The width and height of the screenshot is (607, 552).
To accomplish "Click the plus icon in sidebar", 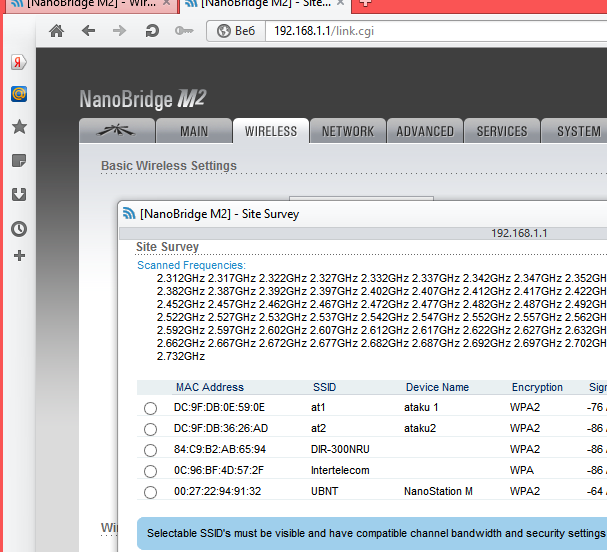I will (19, 255).
